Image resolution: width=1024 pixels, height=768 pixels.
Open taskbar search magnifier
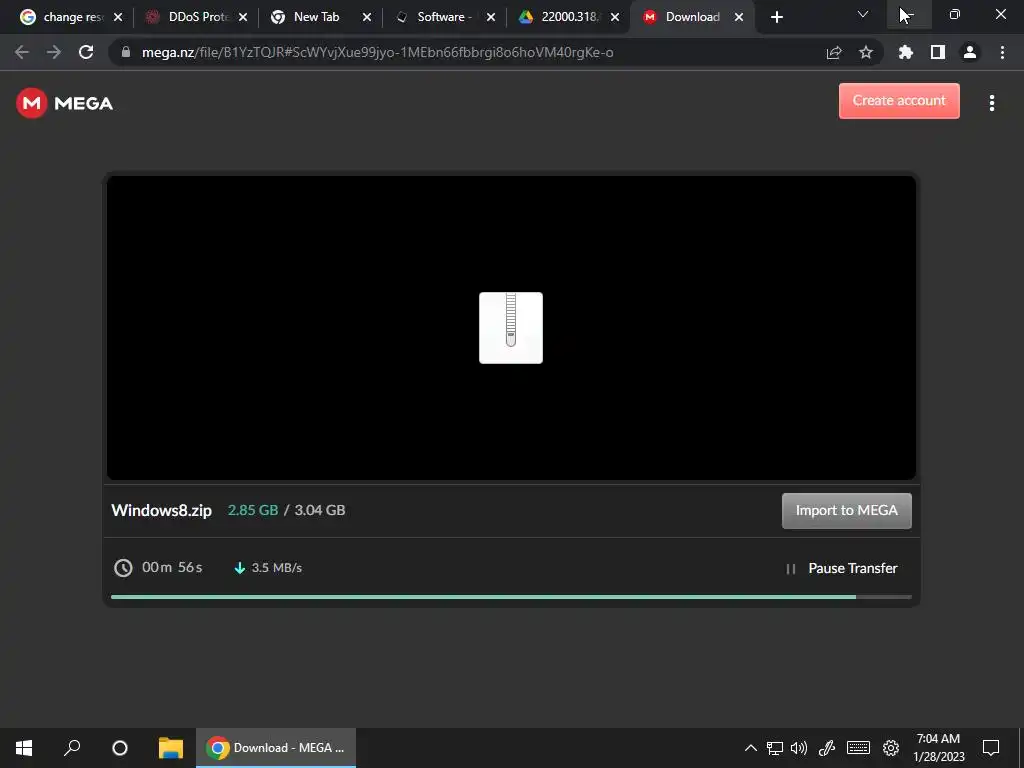click(x=72, y=748)
